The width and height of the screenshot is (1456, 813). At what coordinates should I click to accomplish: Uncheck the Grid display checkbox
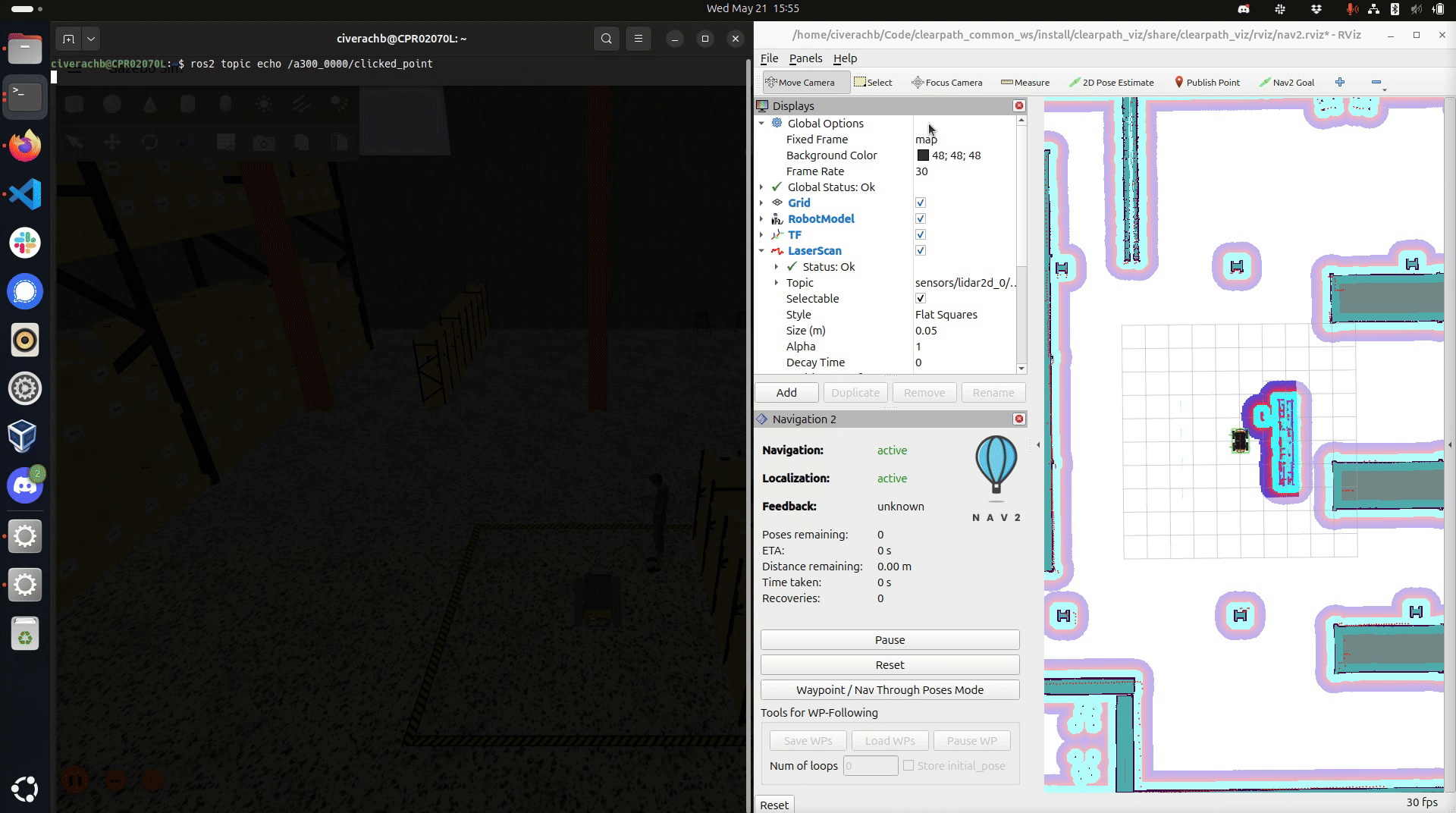point(921,202)
